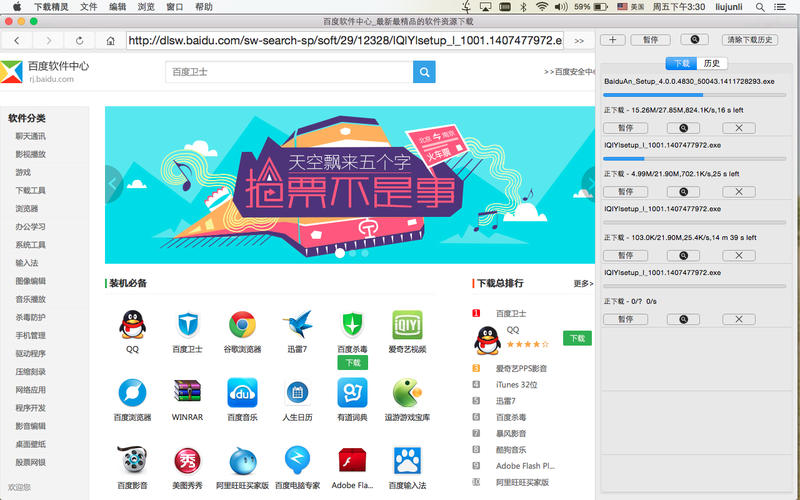This screenshot has width=800, height=500.
Task: Open 迅雷7 bird icon in grid
Action: (x=297, y=324)
